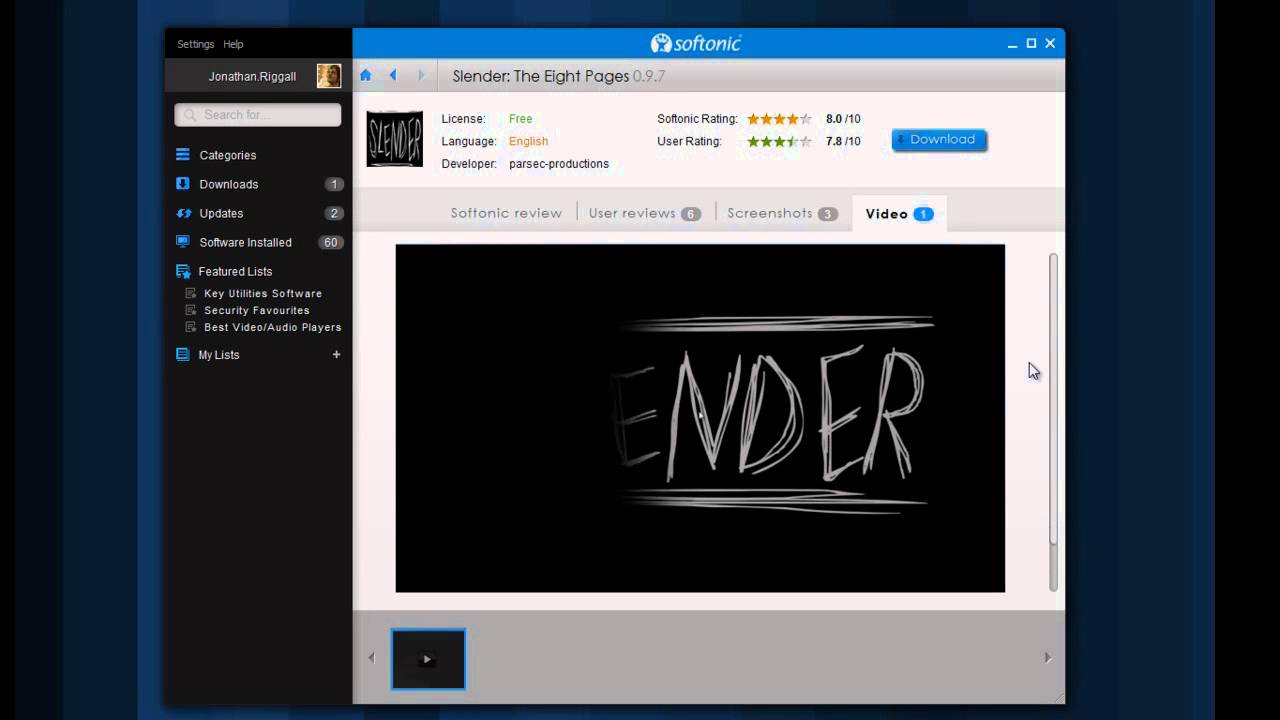Click the Free license link
1280x720 pixels.
[520, 119]
